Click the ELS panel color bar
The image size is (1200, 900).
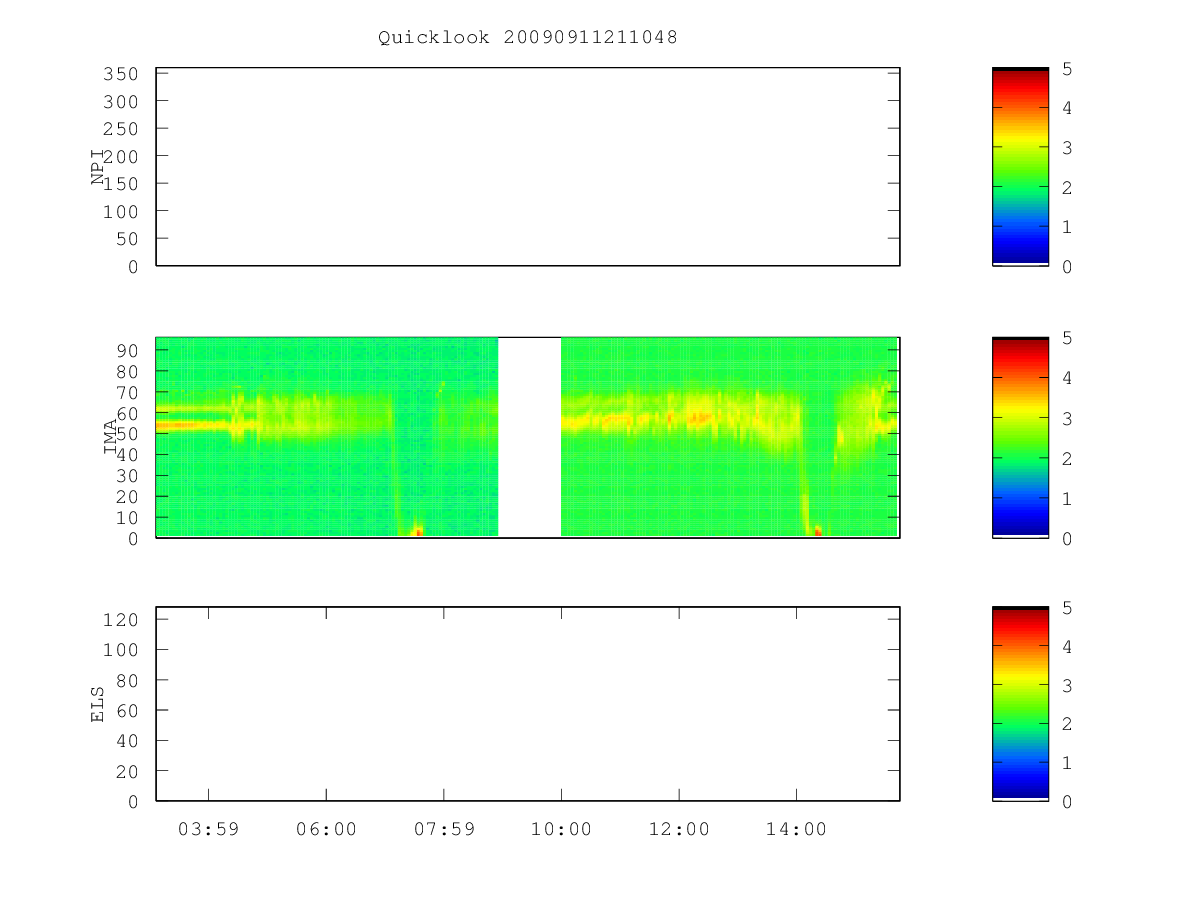coord(1020,704)
